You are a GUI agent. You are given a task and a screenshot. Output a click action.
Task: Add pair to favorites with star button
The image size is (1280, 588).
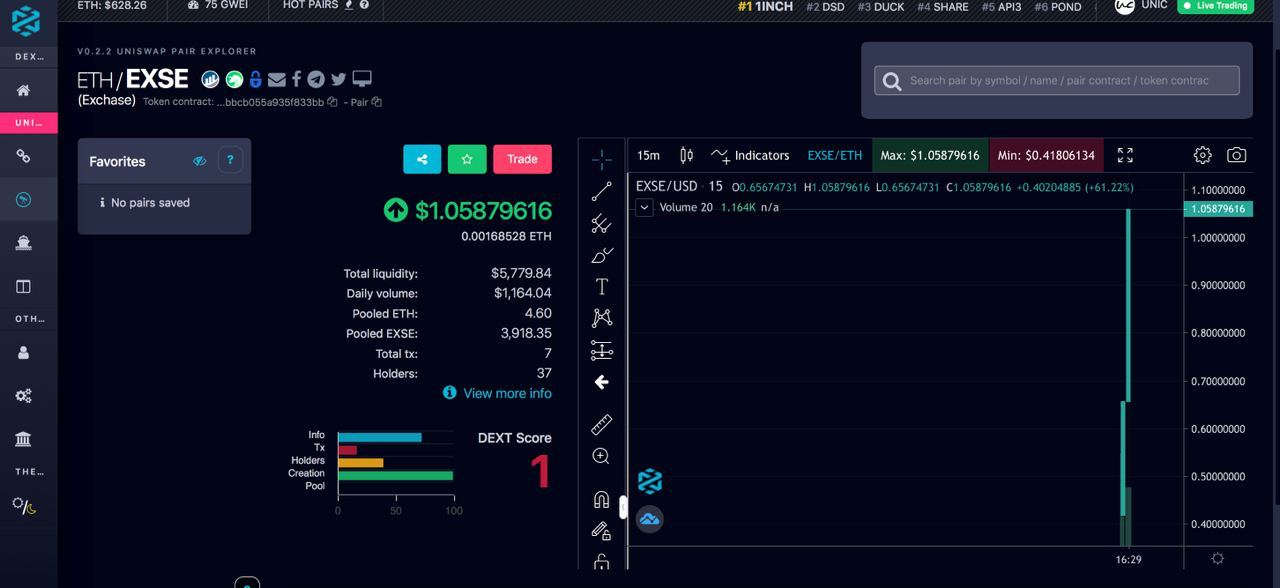pos(467,159)
